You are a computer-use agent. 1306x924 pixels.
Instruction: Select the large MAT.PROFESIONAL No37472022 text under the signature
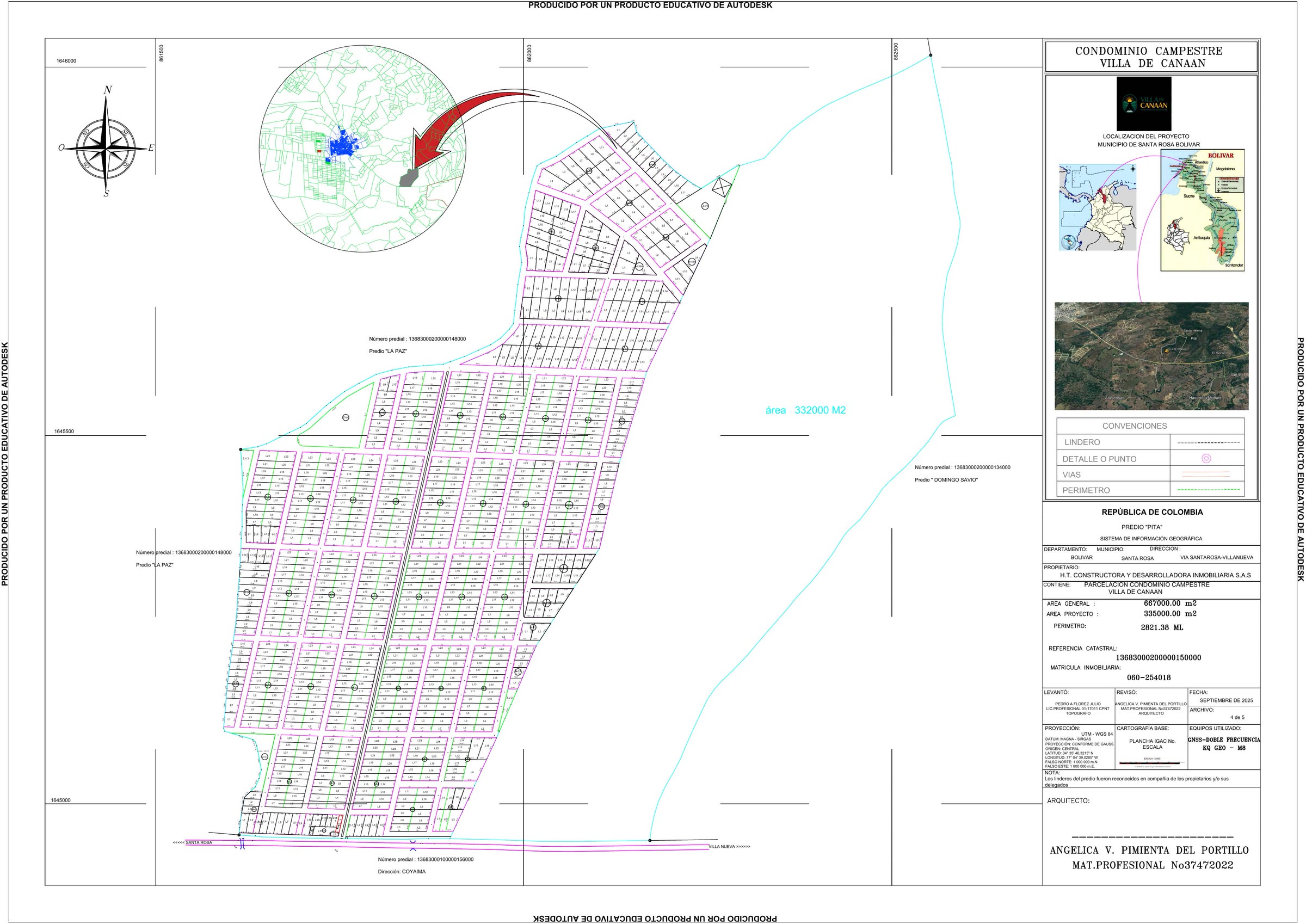[1153, 865]
